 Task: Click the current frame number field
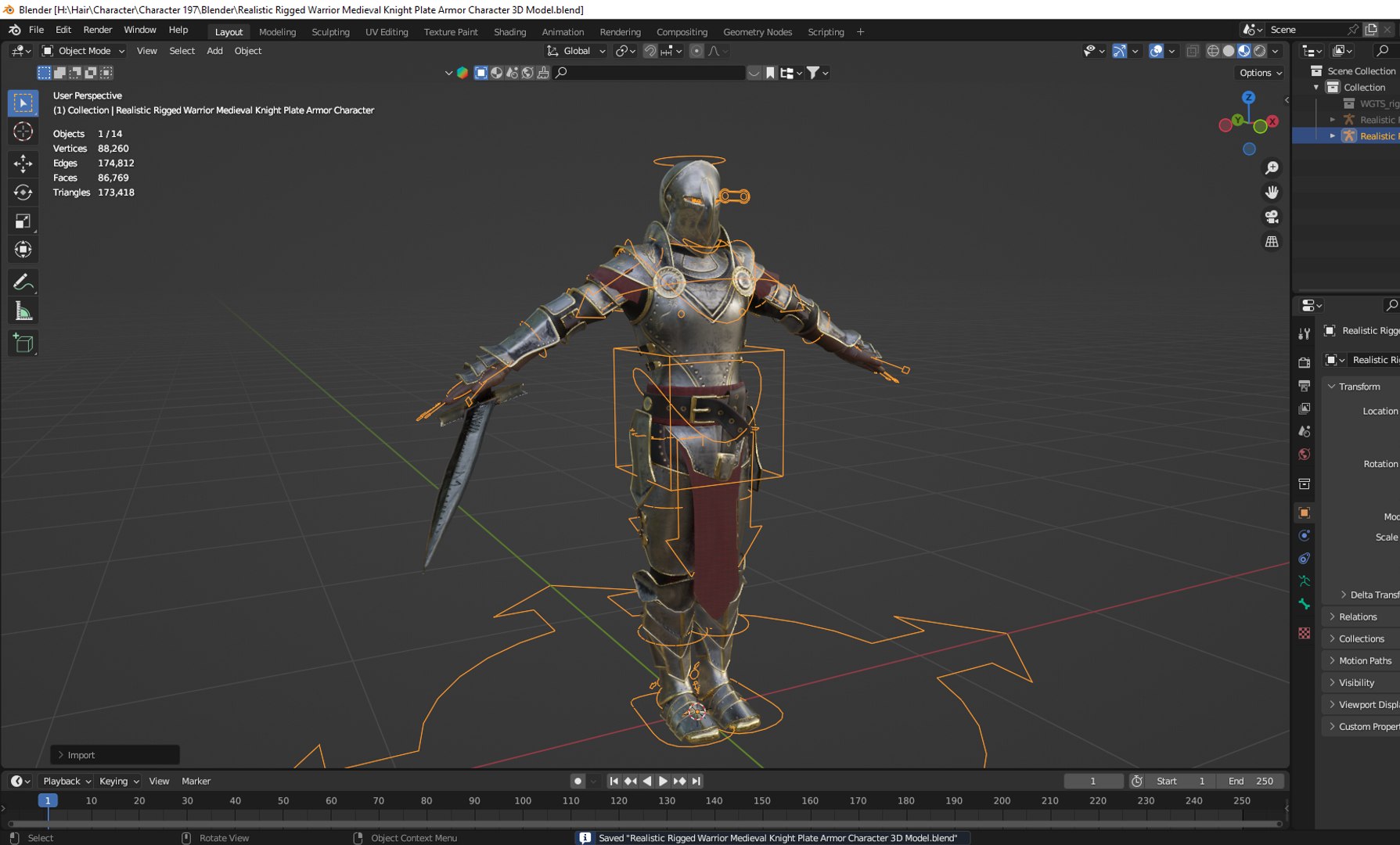(x=1093, y=781)
